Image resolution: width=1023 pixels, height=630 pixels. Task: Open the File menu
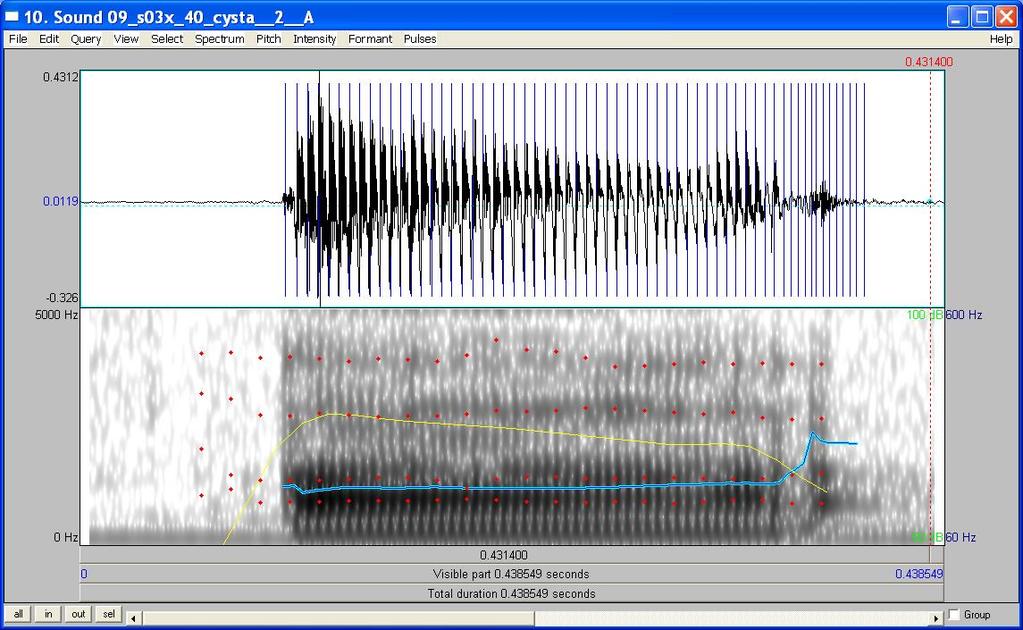18,39
